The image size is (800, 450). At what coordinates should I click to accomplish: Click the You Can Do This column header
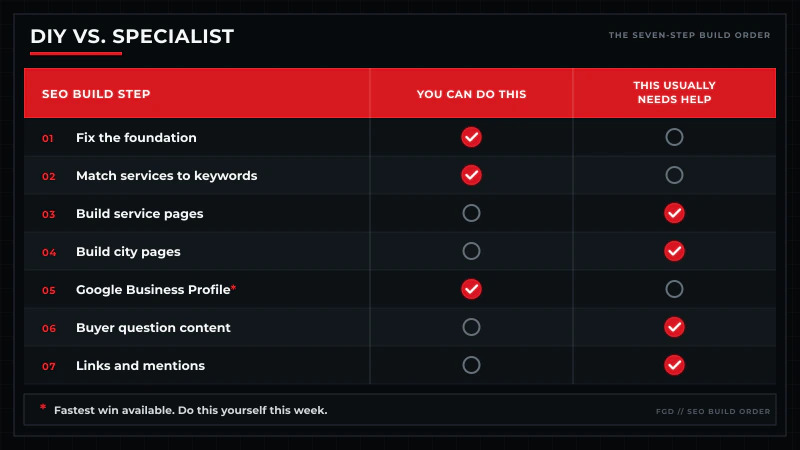(x=471, y=94)
